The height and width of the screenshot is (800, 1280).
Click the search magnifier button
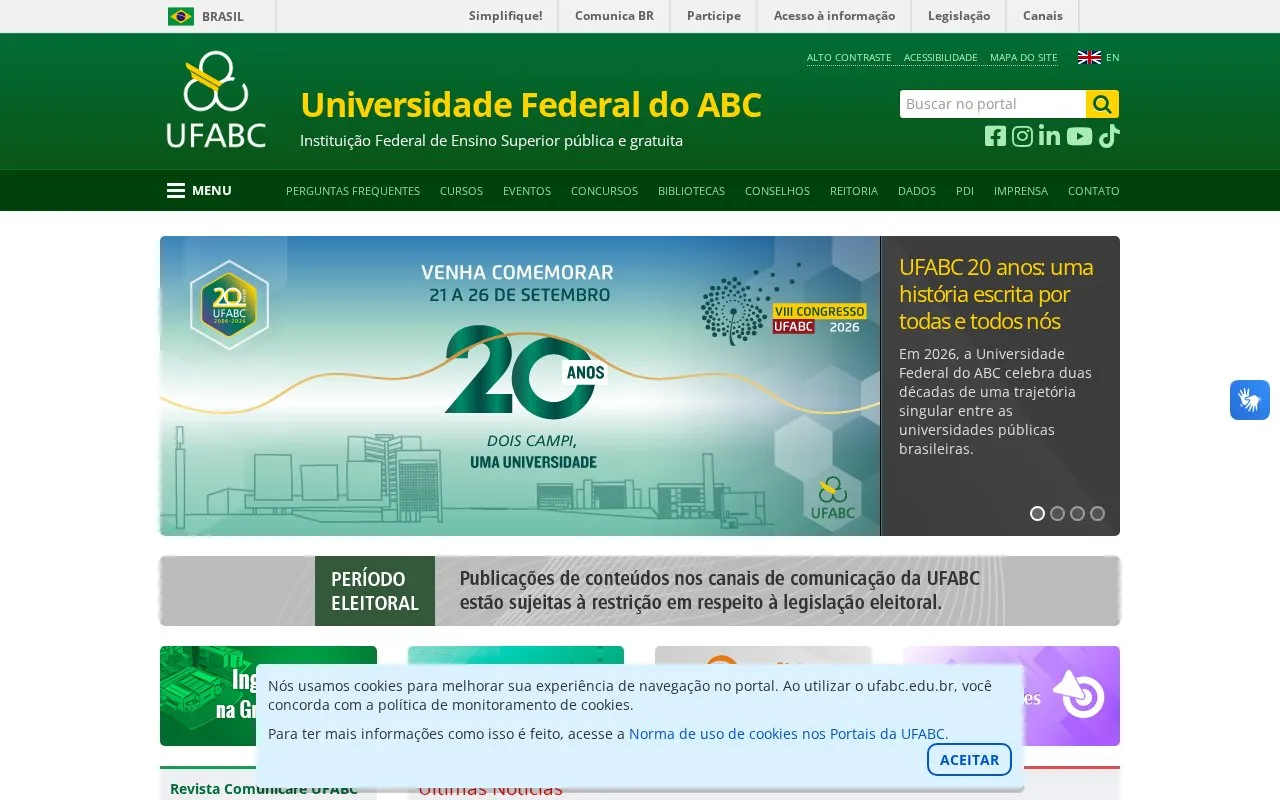pos(1102,104)
